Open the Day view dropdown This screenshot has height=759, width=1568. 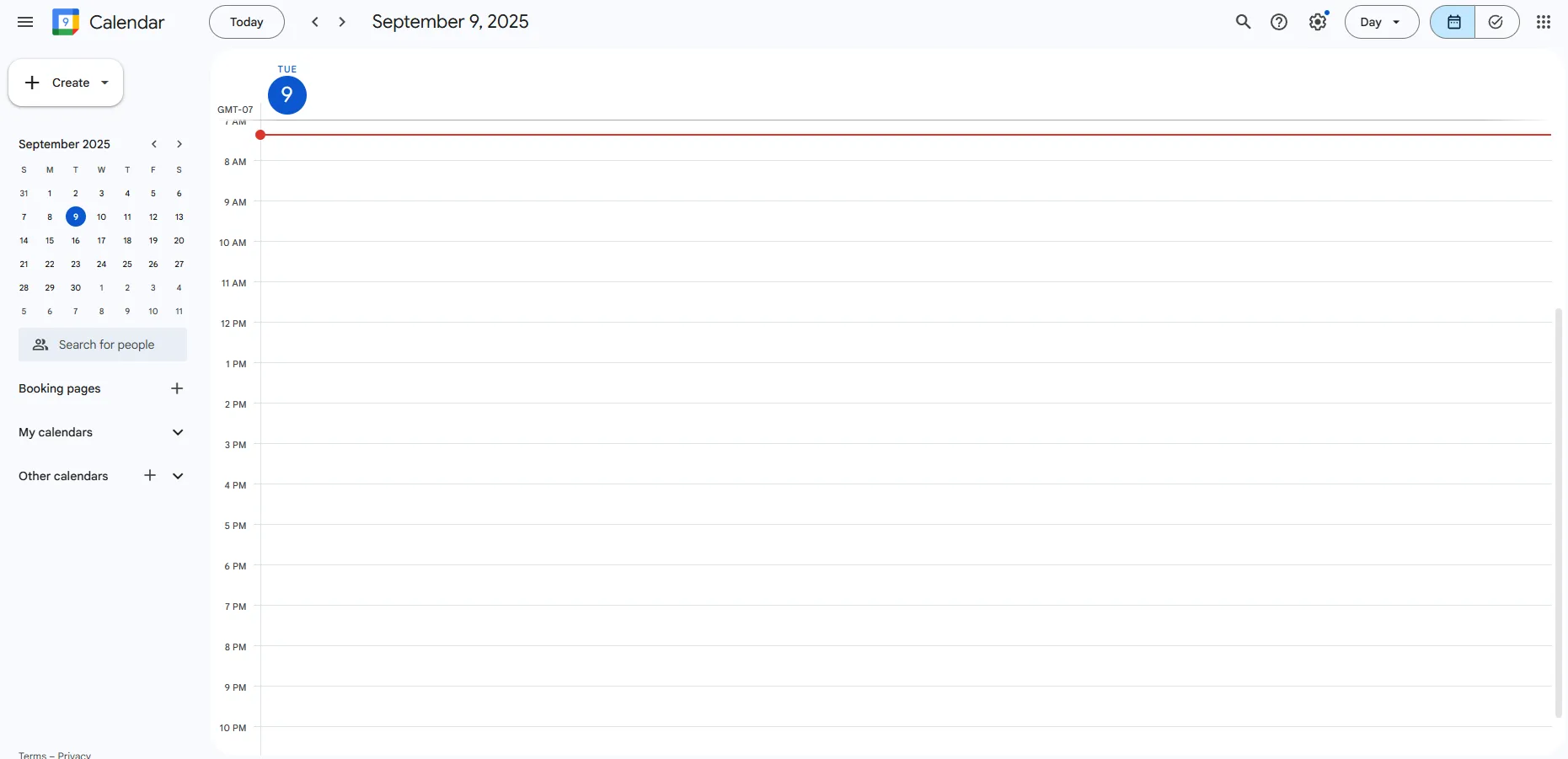(x=1381, y=22)
